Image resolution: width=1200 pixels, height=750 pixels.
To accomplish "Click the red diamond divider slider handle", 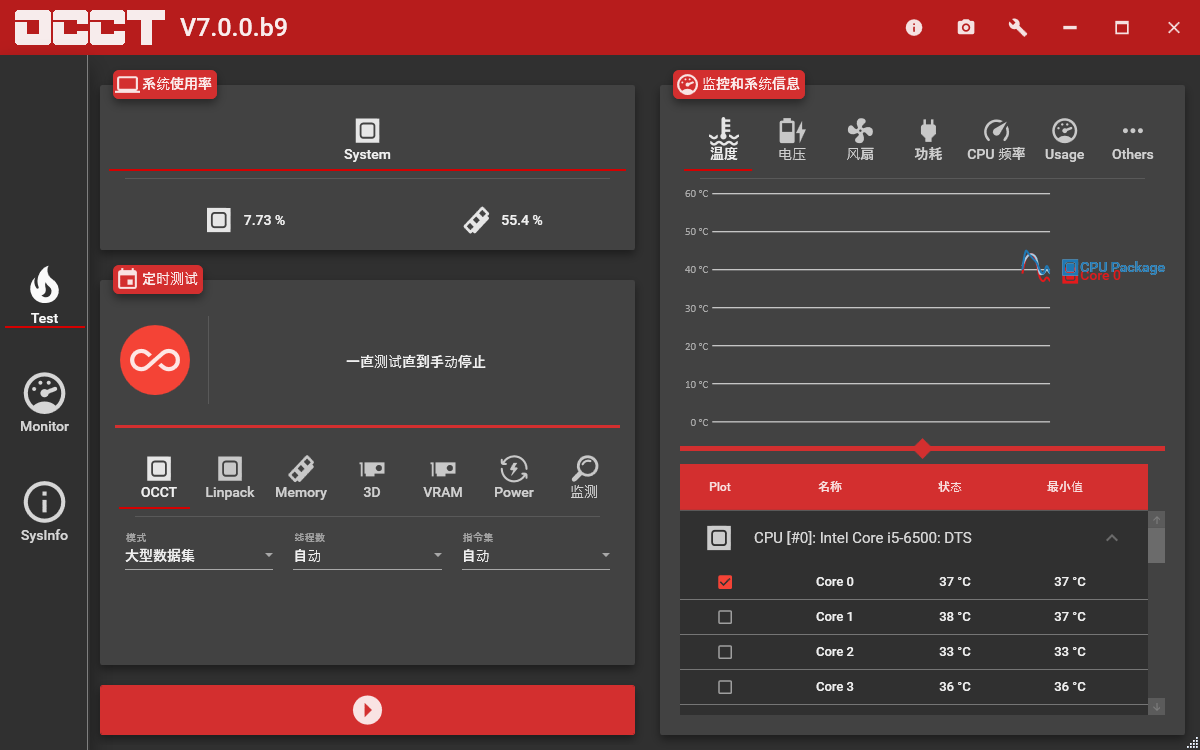I will click(922, 448).
